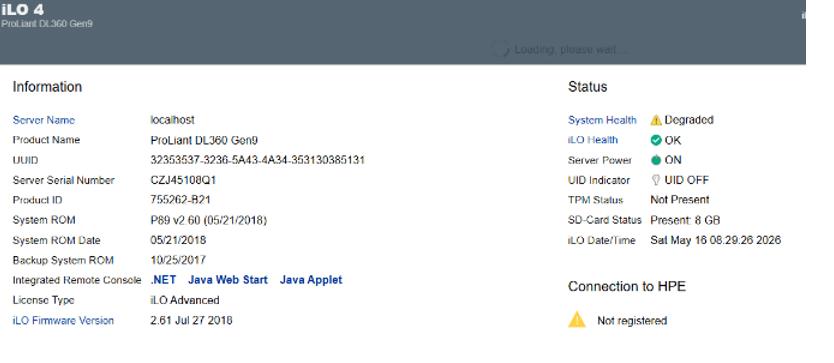Click the Server Power ON text
Image resolution: width=834 pixels, height=363 pixels.
(673, 160)
